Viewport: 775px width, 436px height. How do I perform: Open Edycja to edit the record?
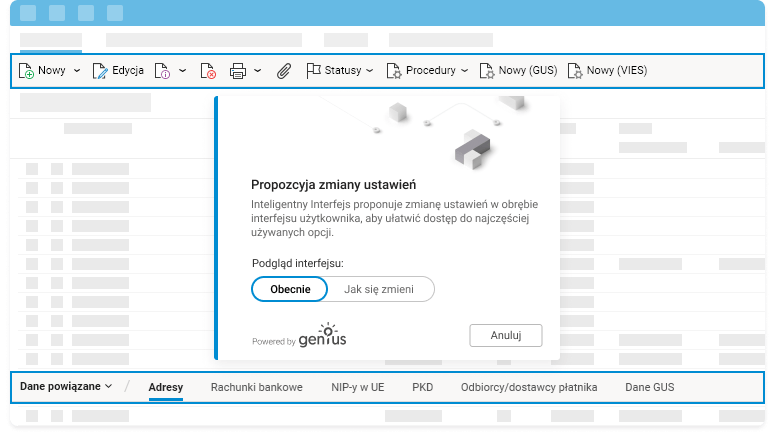pos(118,71)
